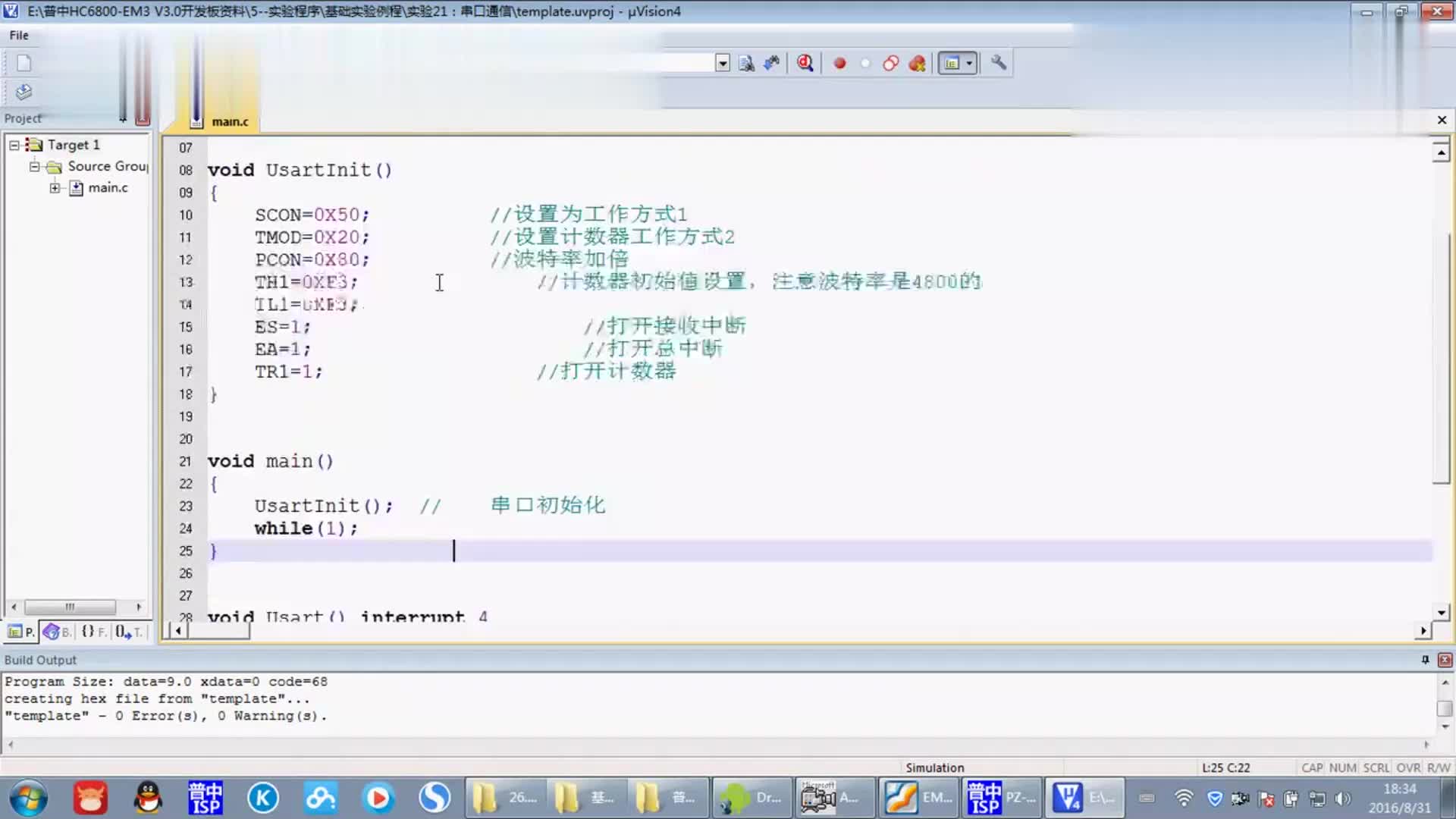The image size is (1456, 819).
Task: Switch to the Project (P.) bottom tab
Action: tap(21, 631)
